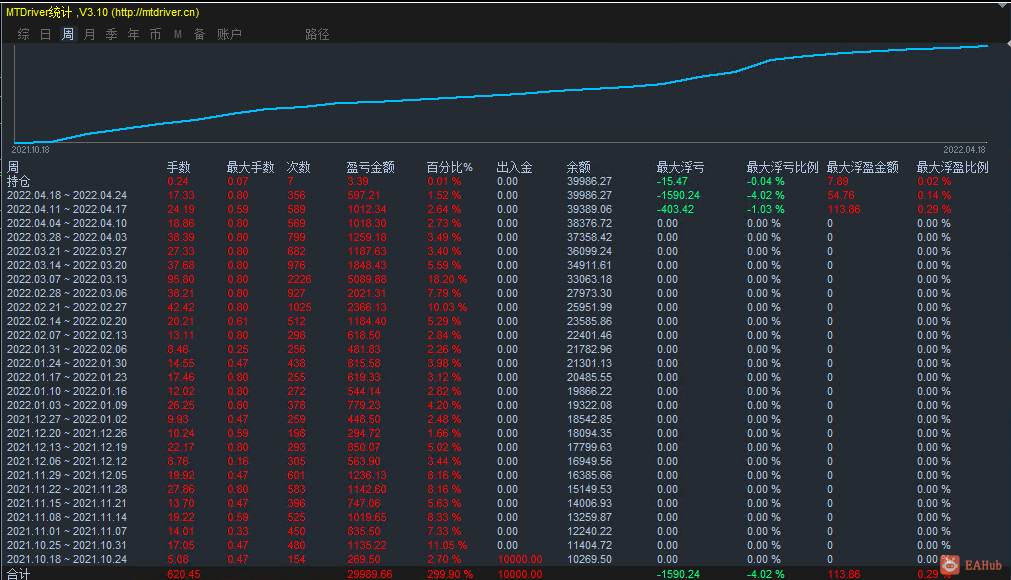Select week row 2021.11.15 ~ 2021.11.21
This screenshot has height=580, width=1011.
coord(67,503)
